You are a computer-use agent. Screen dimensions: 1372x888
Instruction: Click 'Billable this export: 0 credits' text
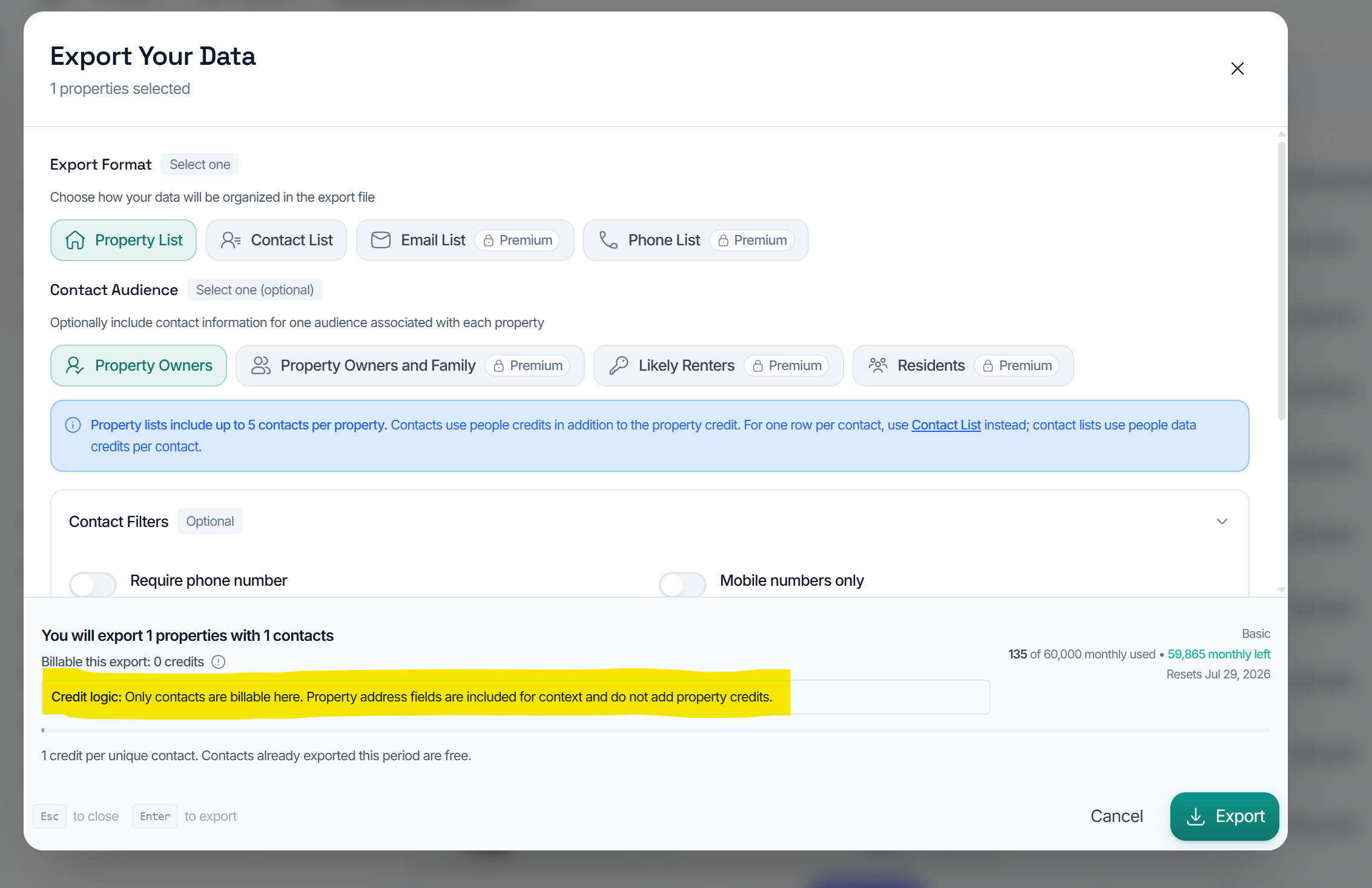(122, 661)
